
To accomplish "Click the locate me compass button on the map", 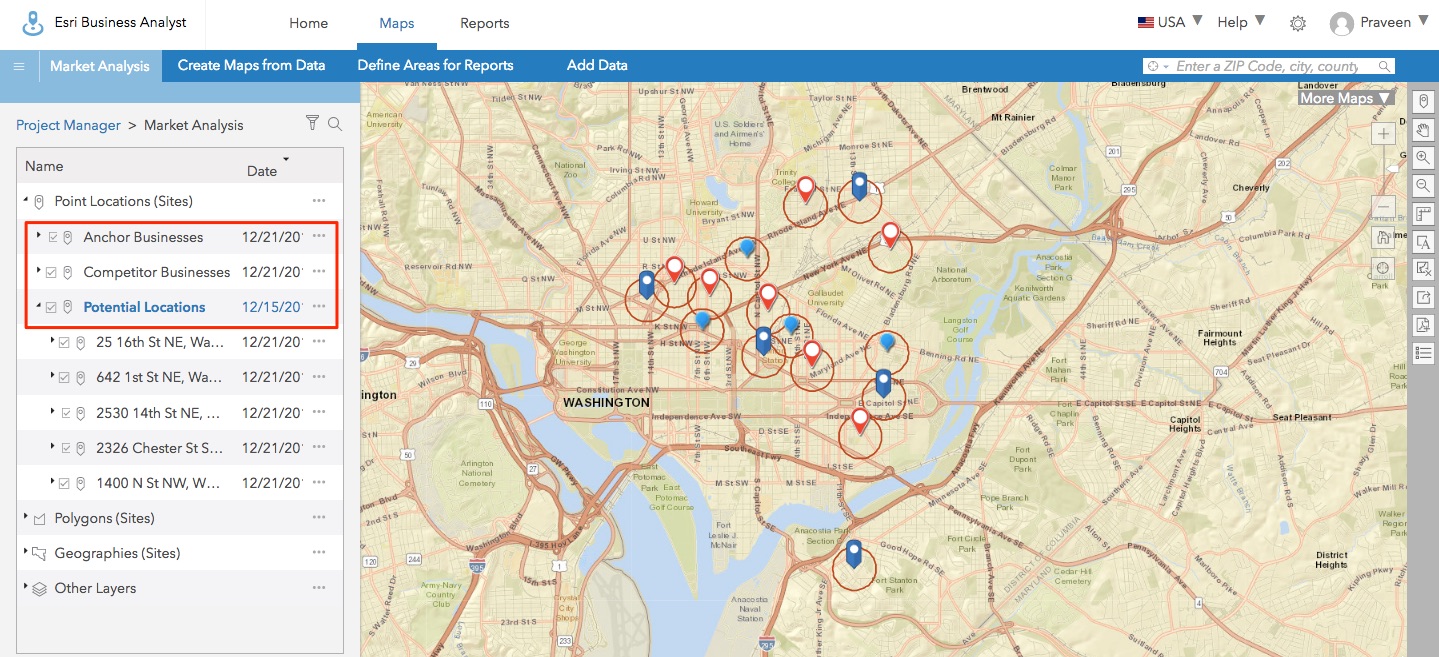I will tap(1384, 268).
